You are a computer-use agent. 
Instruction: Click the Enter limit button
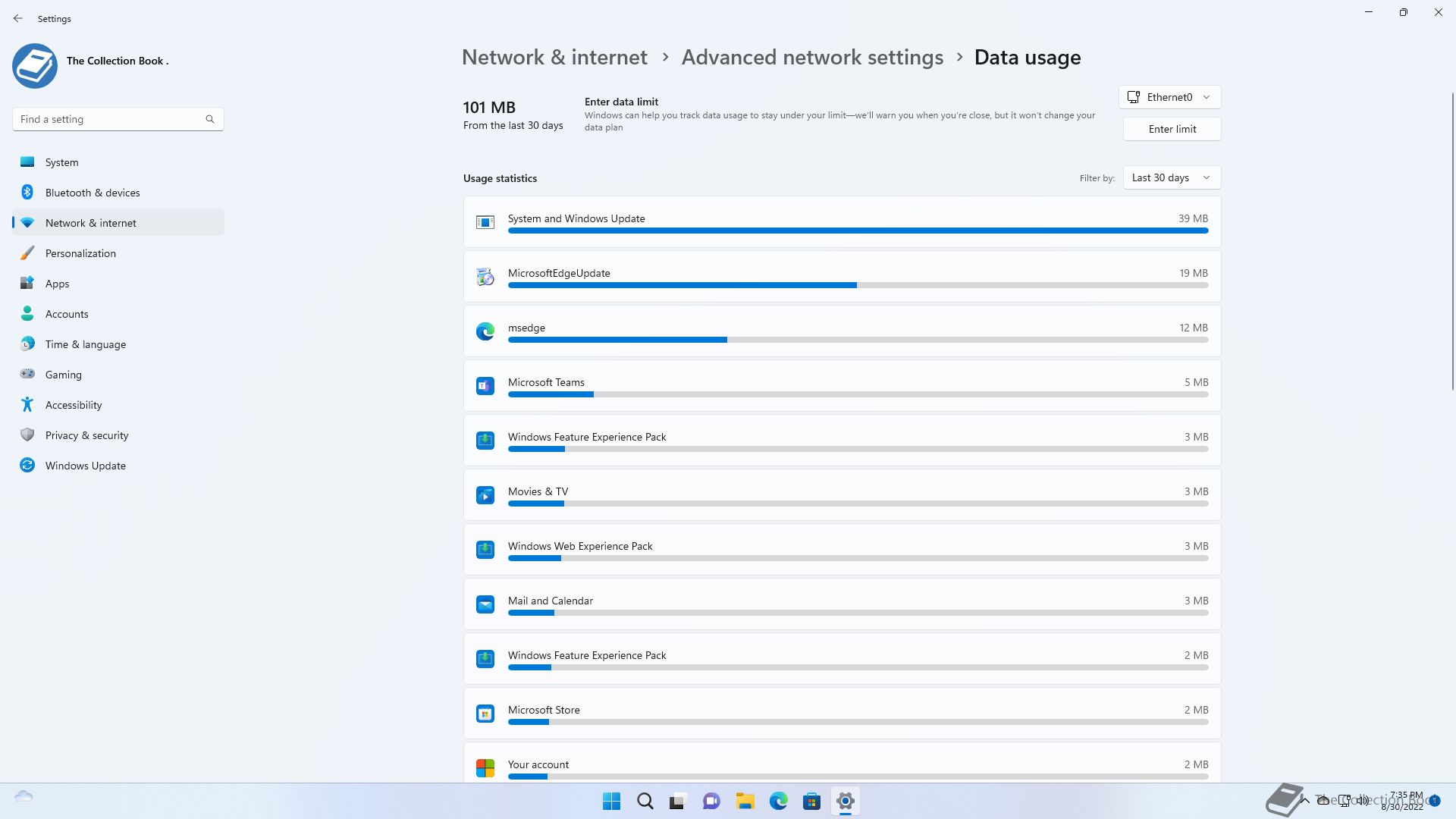point(1172,129)
